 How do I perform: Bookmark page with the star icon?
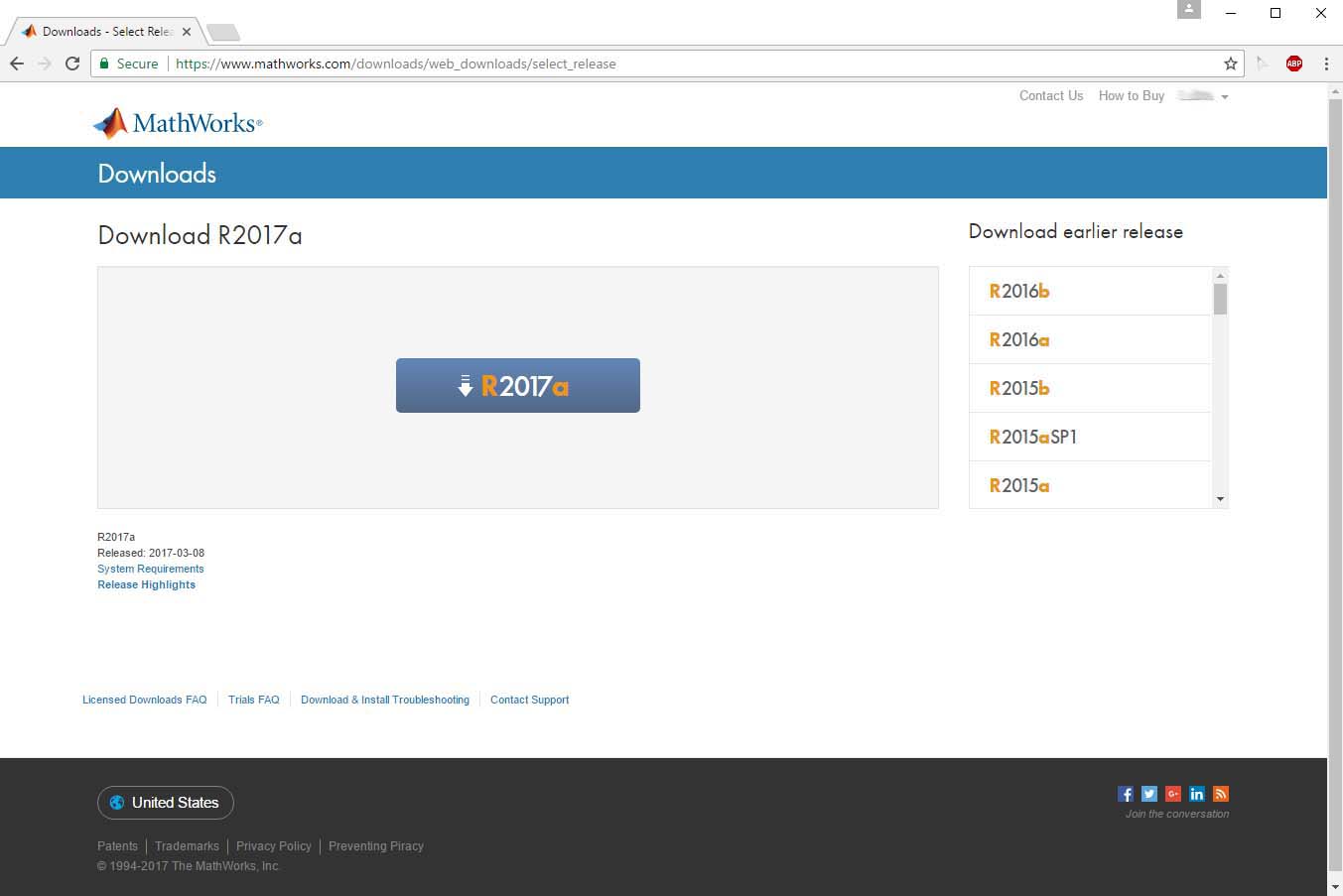(1231, 64)
